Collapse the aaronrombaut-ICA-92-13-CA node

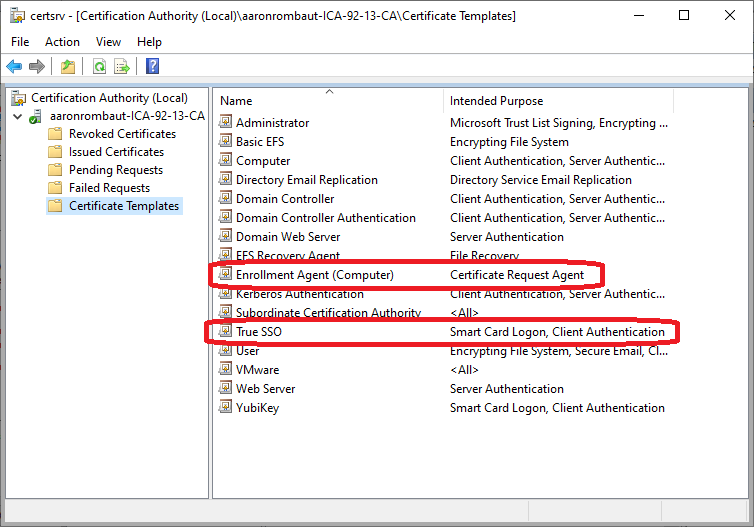(x=17, y=116)
